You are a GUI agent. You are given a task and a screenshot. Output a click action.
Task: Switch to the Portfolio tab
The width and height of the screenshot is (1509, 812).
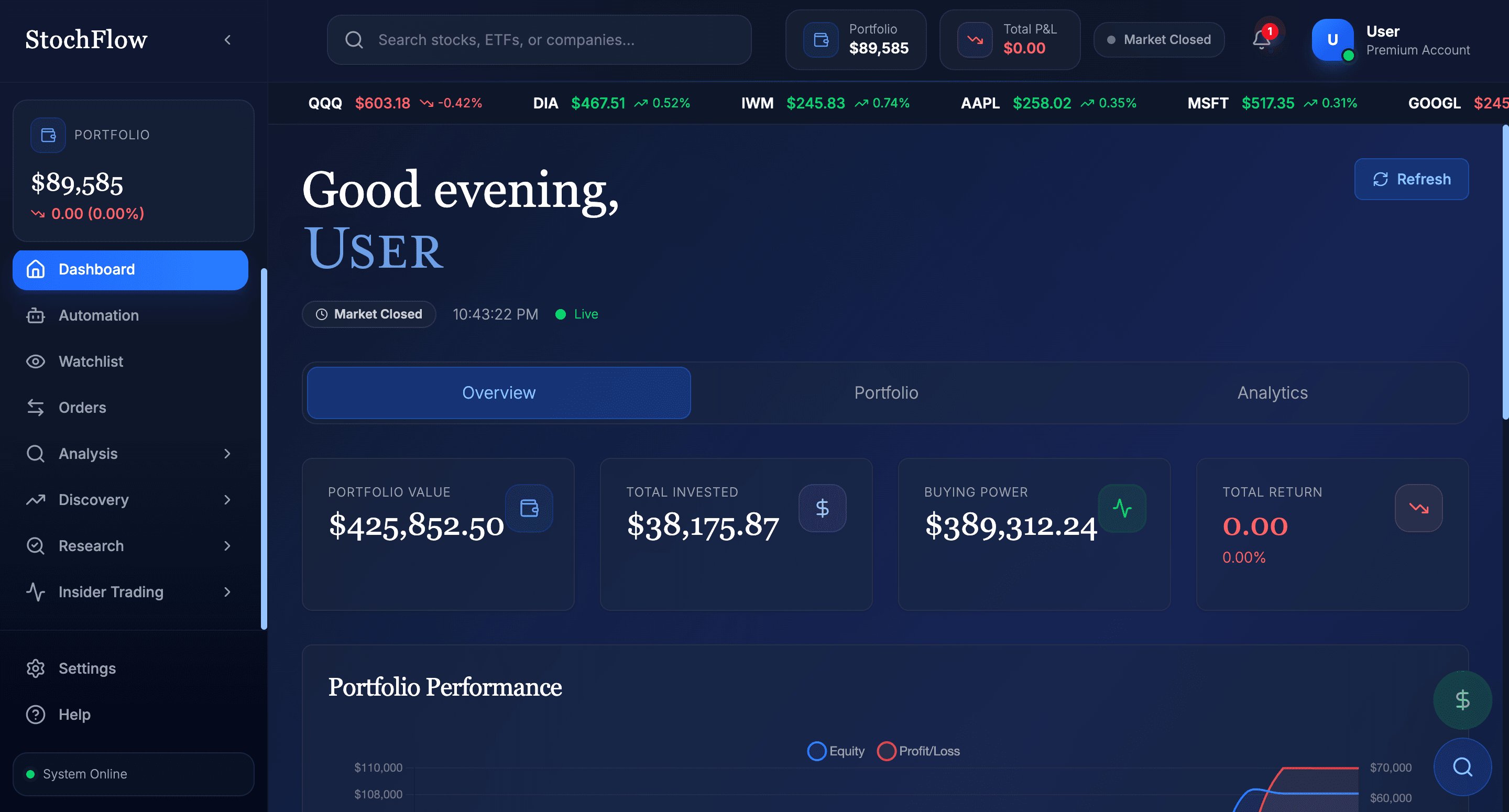tap(885, 392)
